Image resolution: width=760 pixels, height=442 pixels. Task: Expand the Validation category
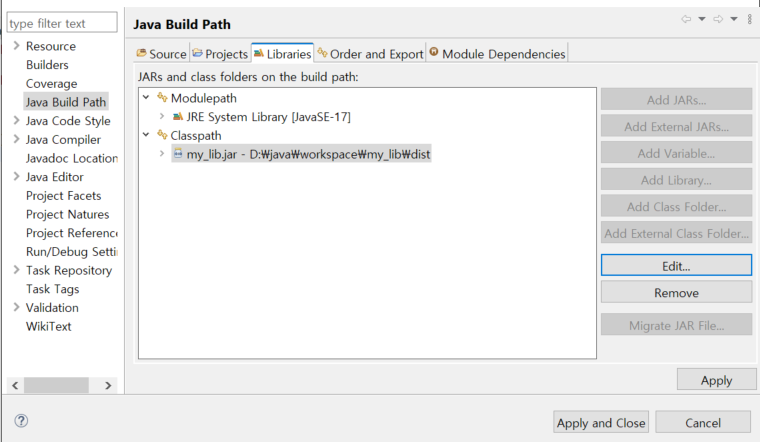pos(16,307)
